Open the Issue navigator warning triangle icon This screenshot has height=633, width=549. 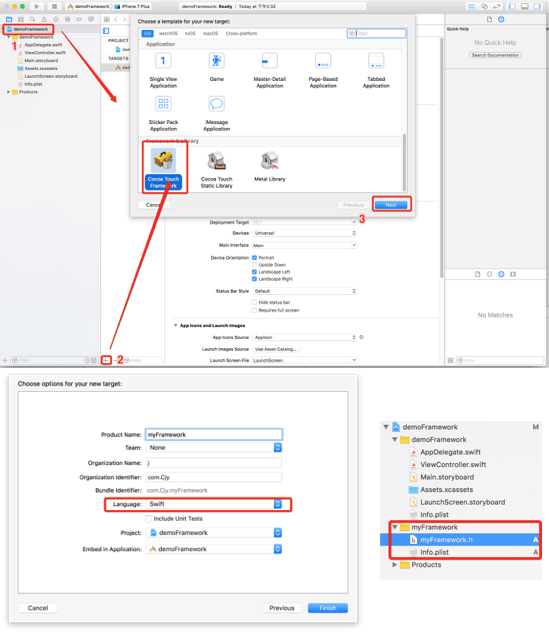coord(44,19)
